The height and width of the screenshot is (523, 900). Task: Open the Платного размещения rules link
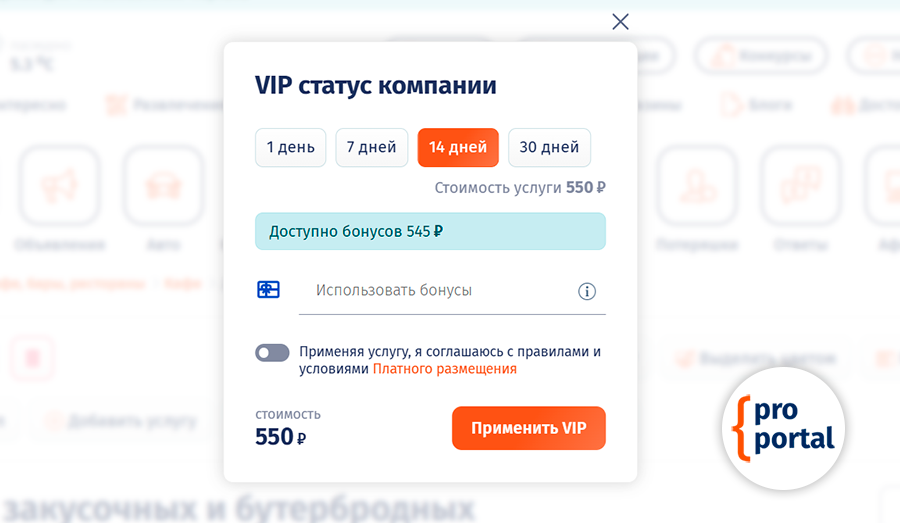click(445, 368)
